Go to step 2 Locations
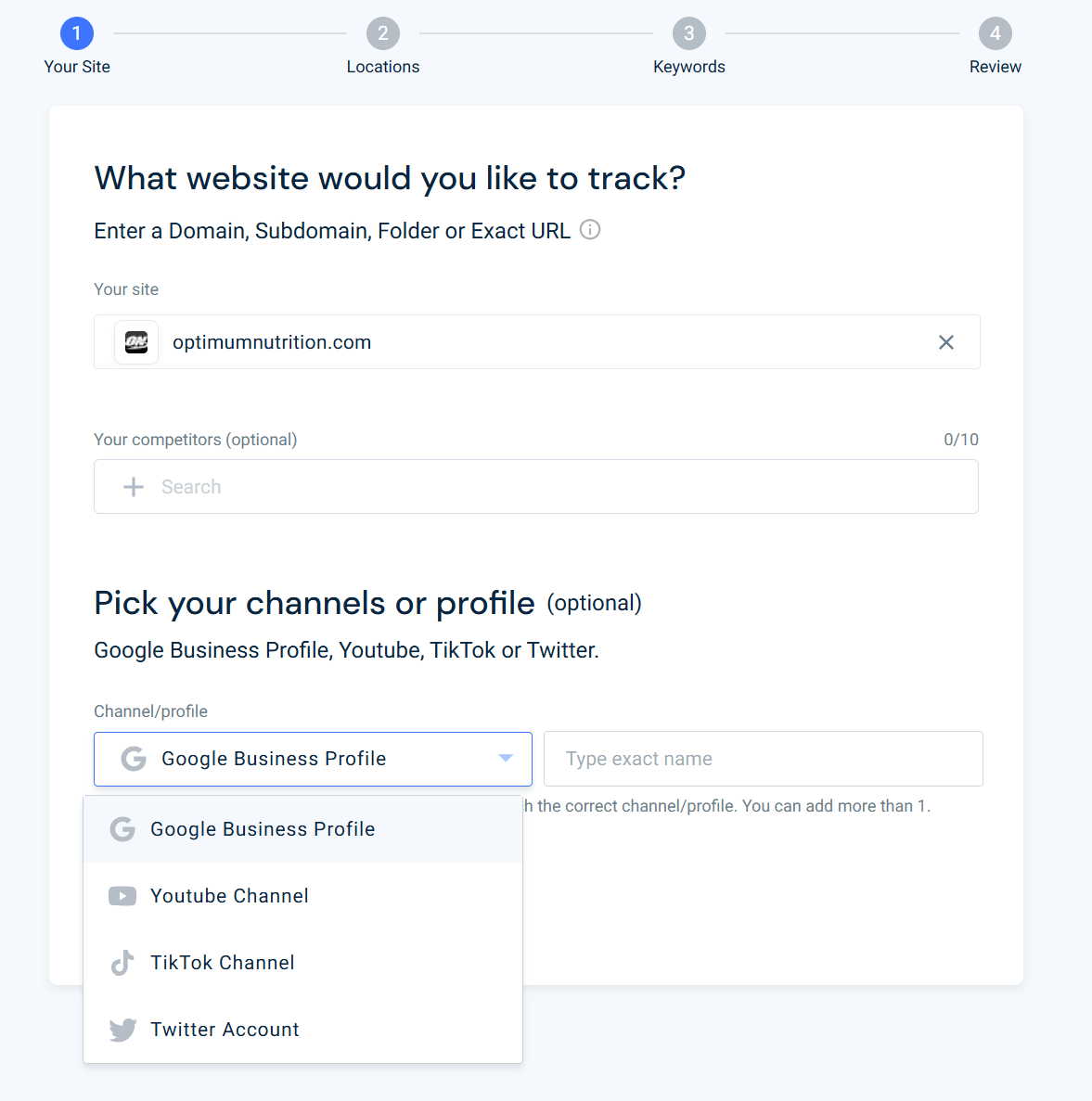Viewport: 1092px width, 1101px height. (x=383, y=33)
